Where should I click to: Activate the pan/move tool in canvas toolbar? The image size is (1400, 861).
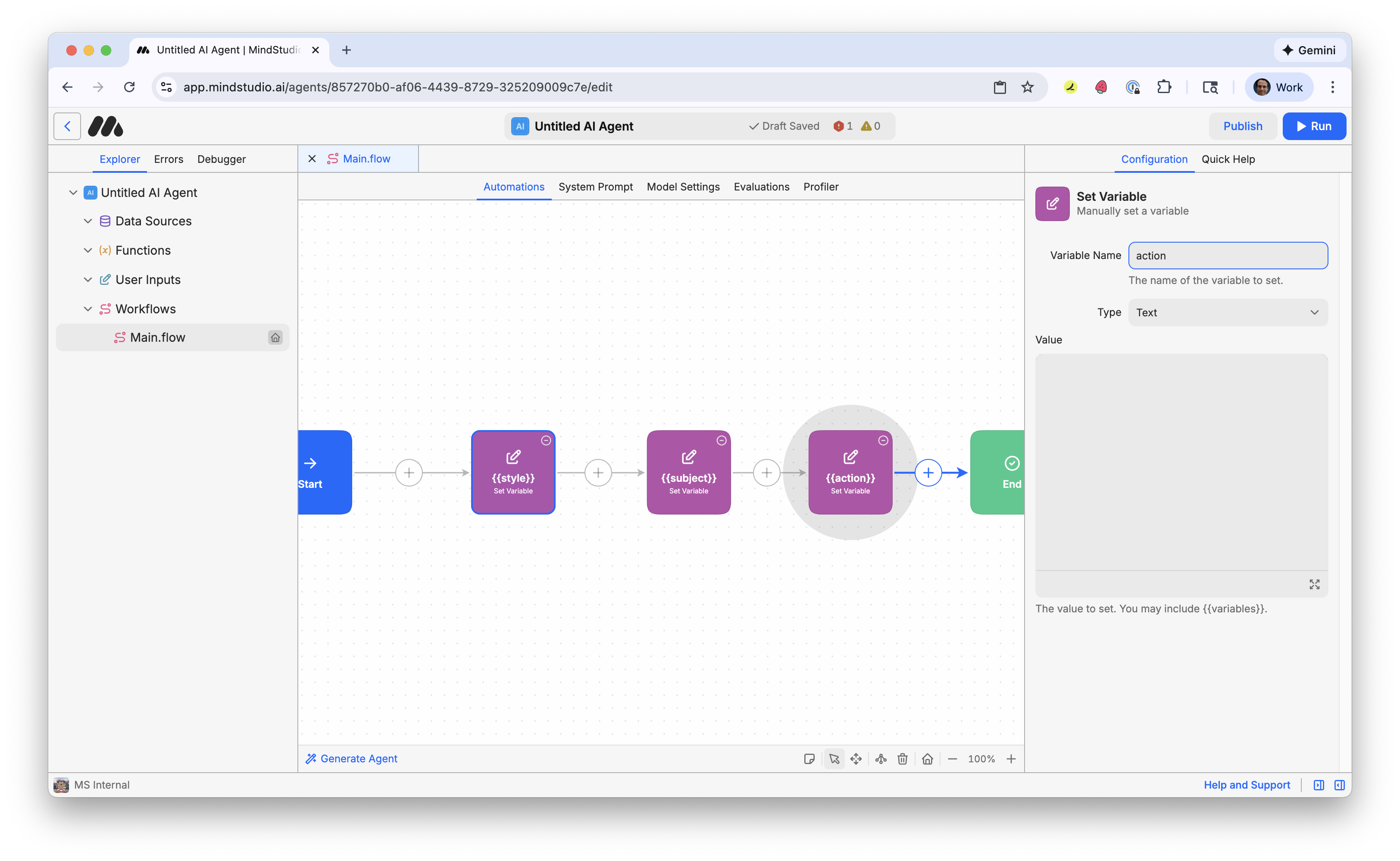point(856,758)
